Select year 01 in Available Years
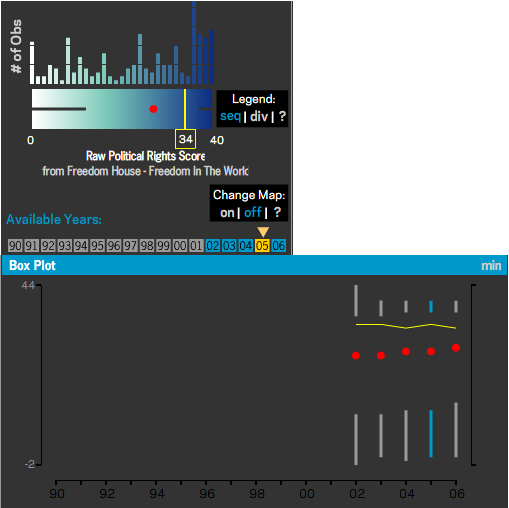 click(x=196, y=246)
